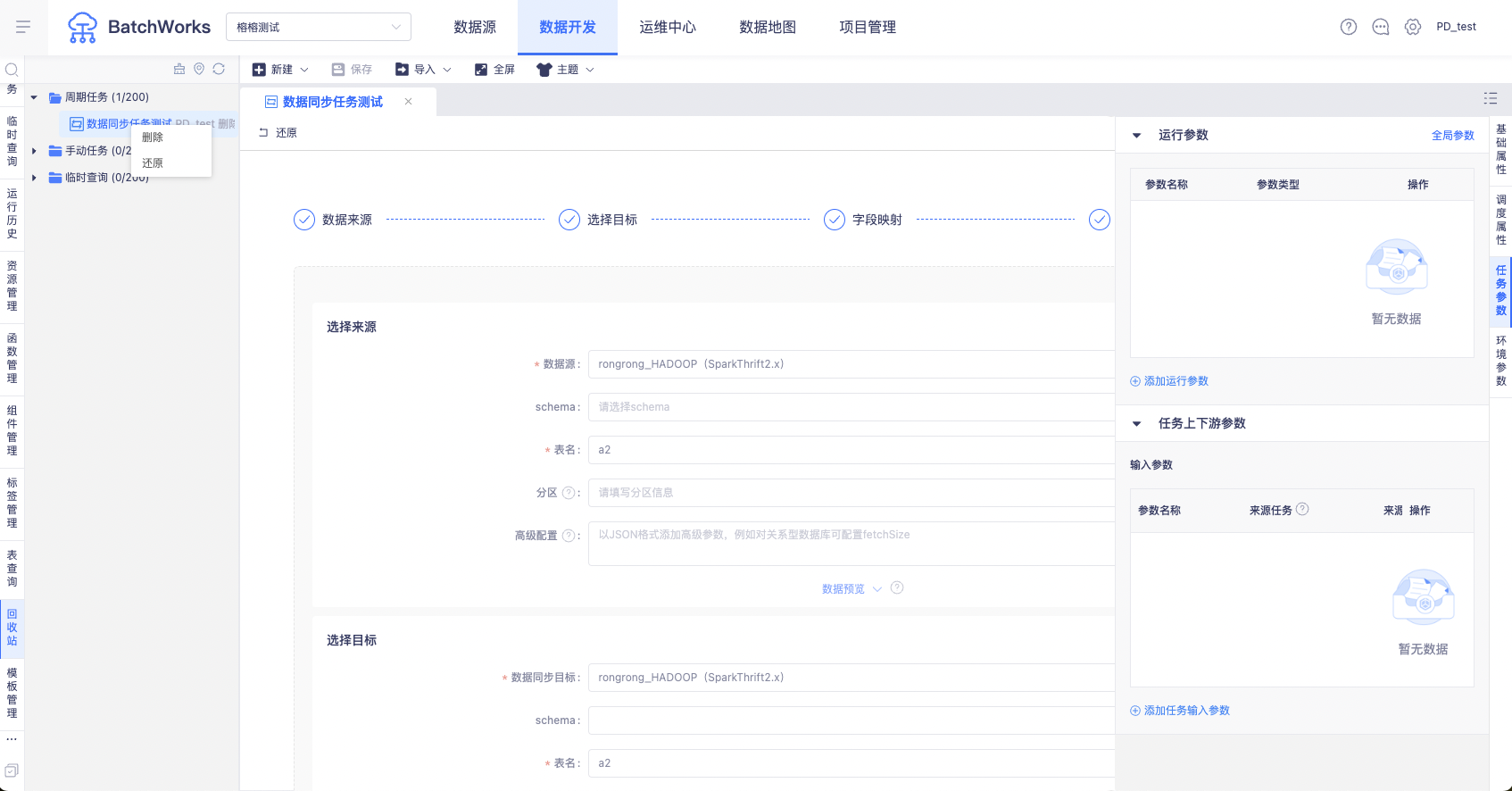Expand the 临时查询 tree arrow
This screenshot has height=791, width=1512.
[34, 178]
